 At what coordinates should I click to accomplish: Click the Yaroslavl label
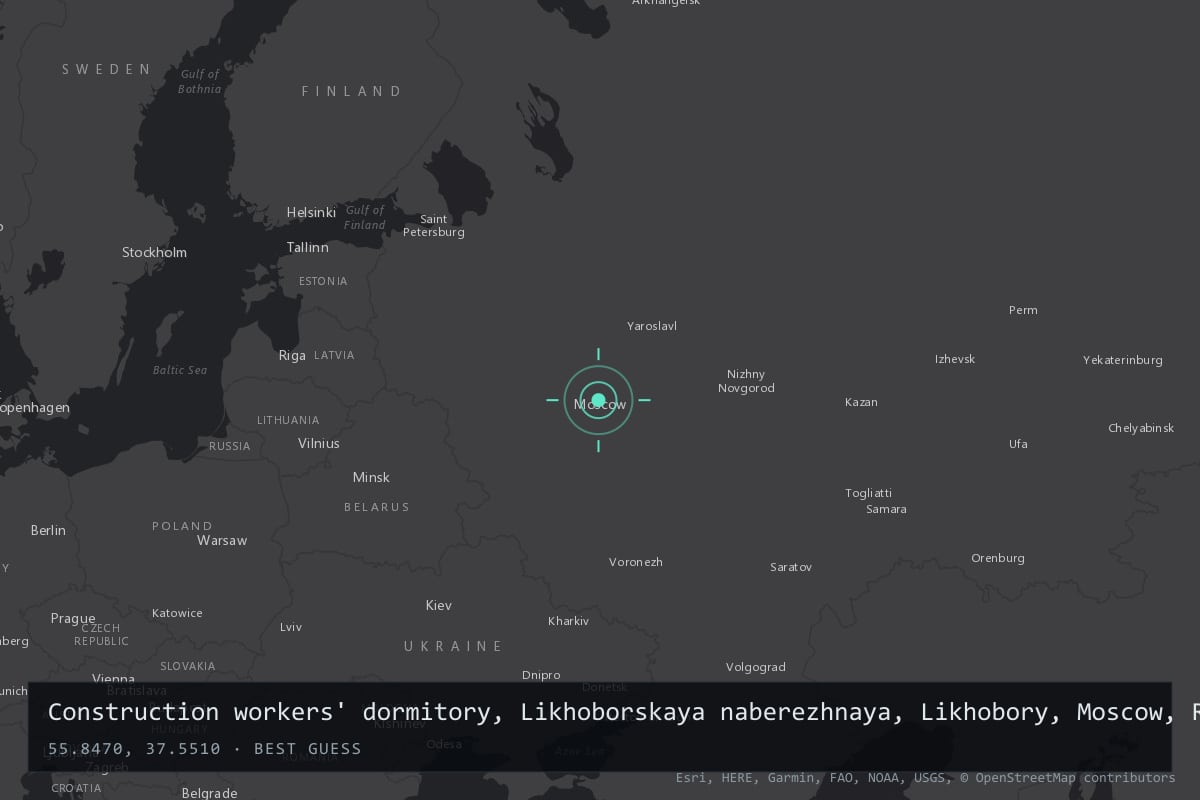coord(652,326)
